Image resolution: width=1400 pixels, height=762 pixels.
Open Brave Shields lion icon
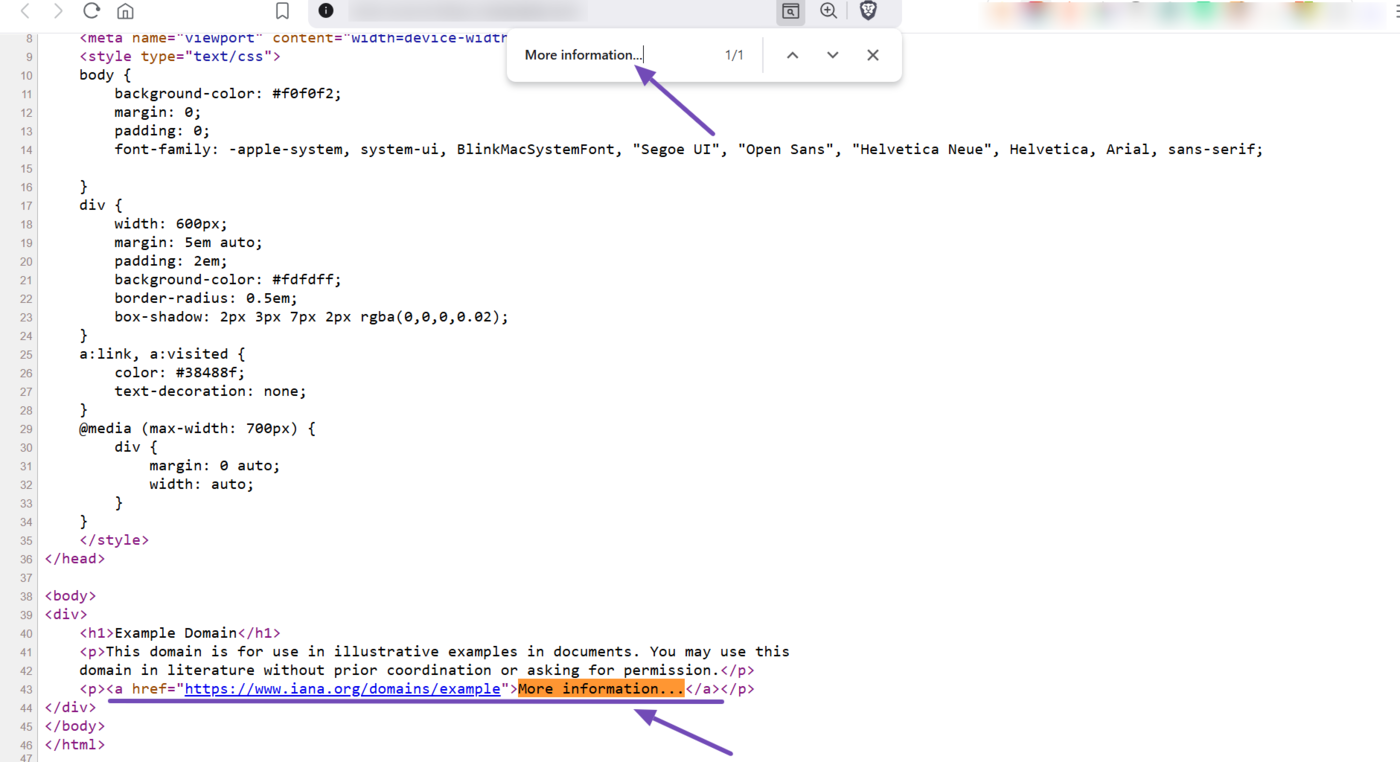pyautogui.click(x=868, y=11)
